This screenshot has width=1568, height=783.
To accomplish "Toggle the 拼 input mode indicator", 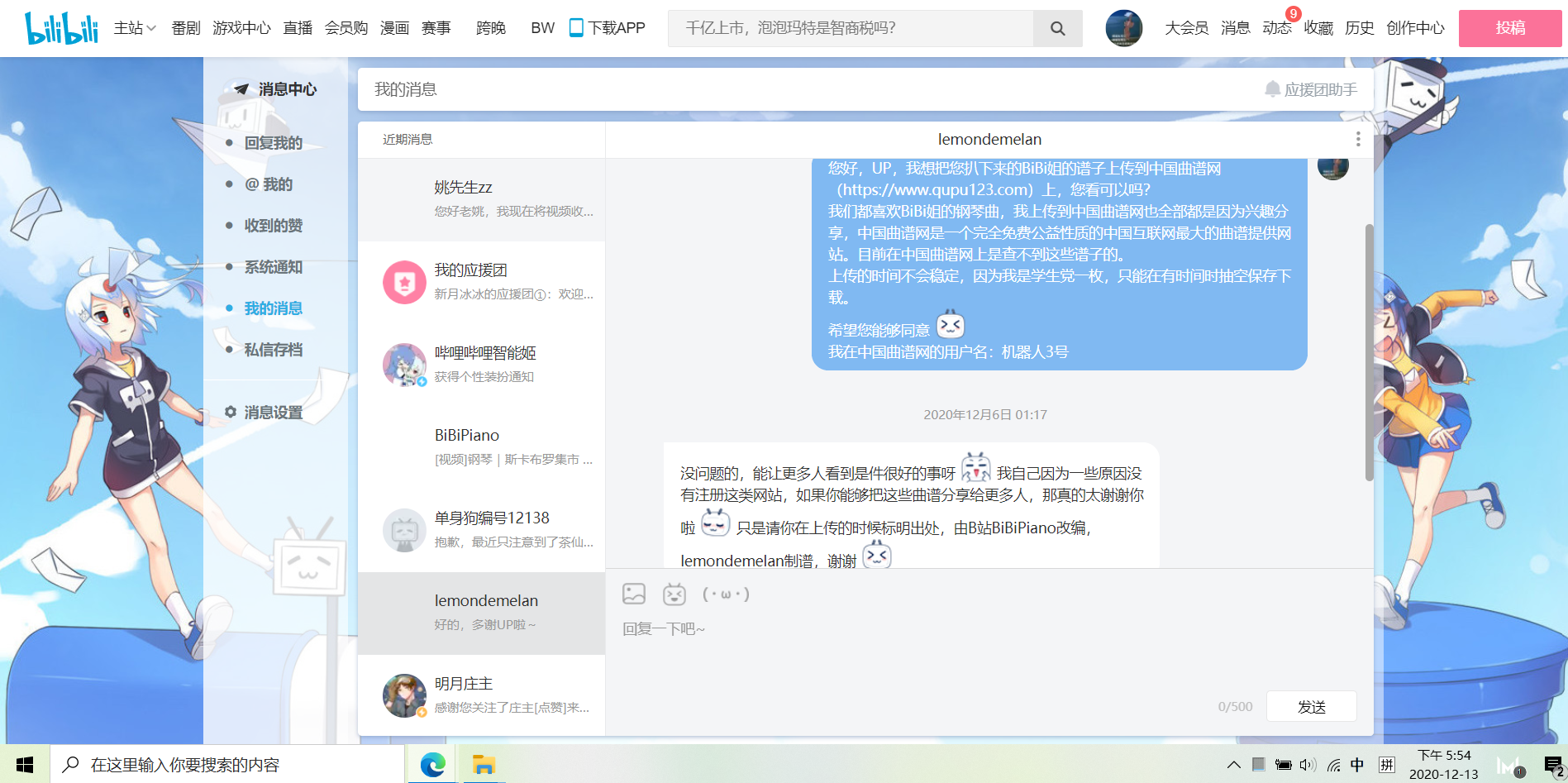I will point(1387,765).
